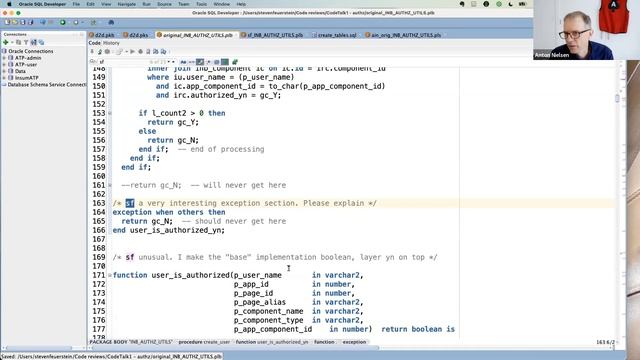The image size is (640, 360).
Task: Click PACKAGE BODY INB_AUTHZ_UTILS breadcrumb
Action: (x=131, y=342)
